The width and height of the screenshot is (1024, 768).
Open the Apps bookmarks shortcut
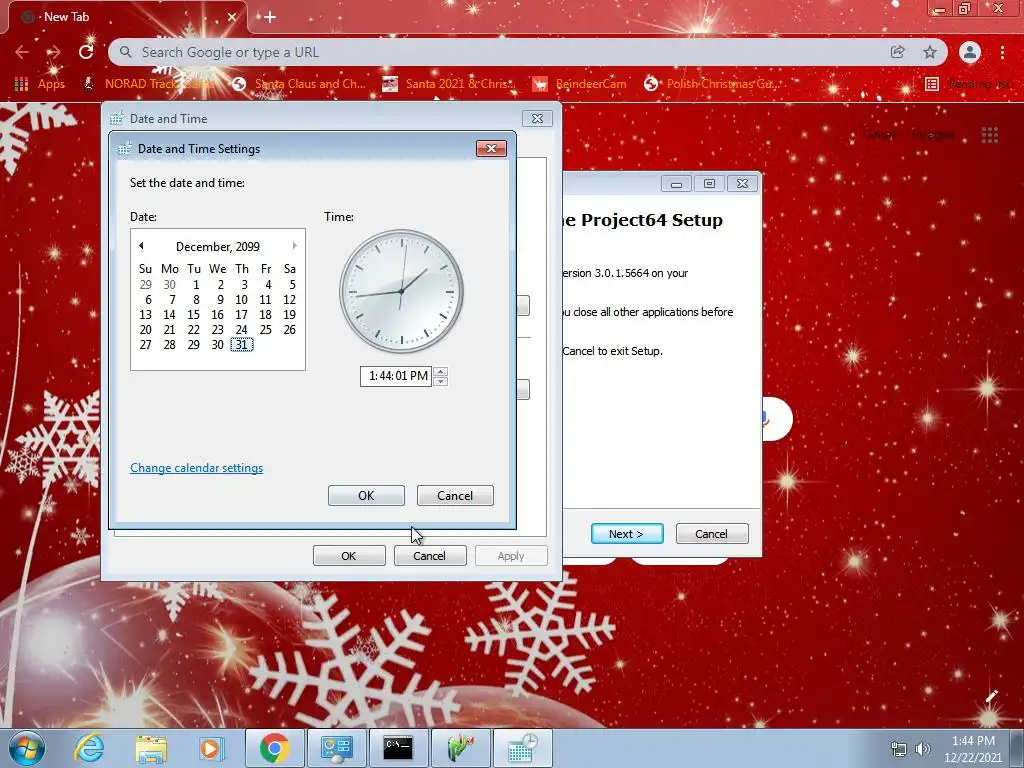click(x=39, y=84)
